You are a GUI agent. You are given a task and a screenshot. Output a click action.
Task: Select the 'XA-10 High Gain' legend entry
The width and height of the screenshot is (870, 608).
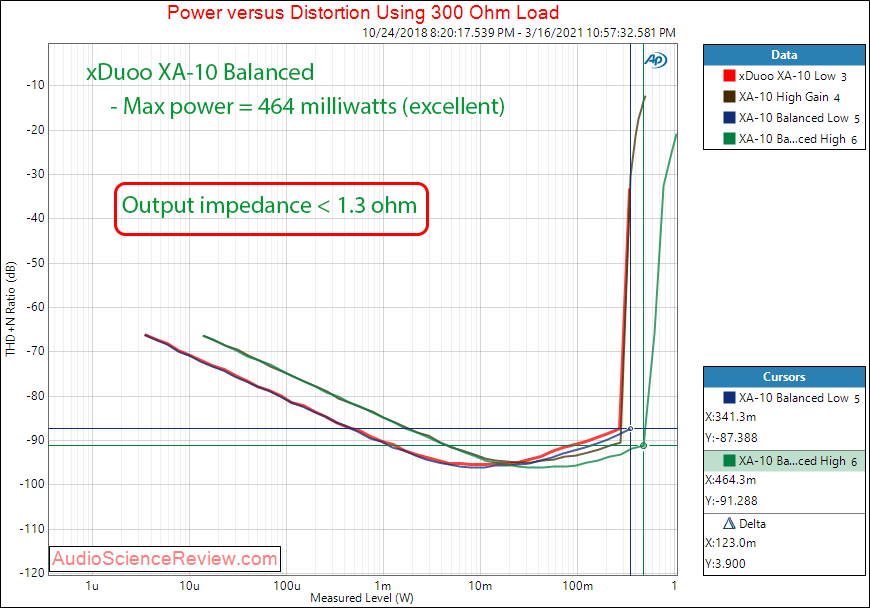pyautogui.click(x=785, y=97)
